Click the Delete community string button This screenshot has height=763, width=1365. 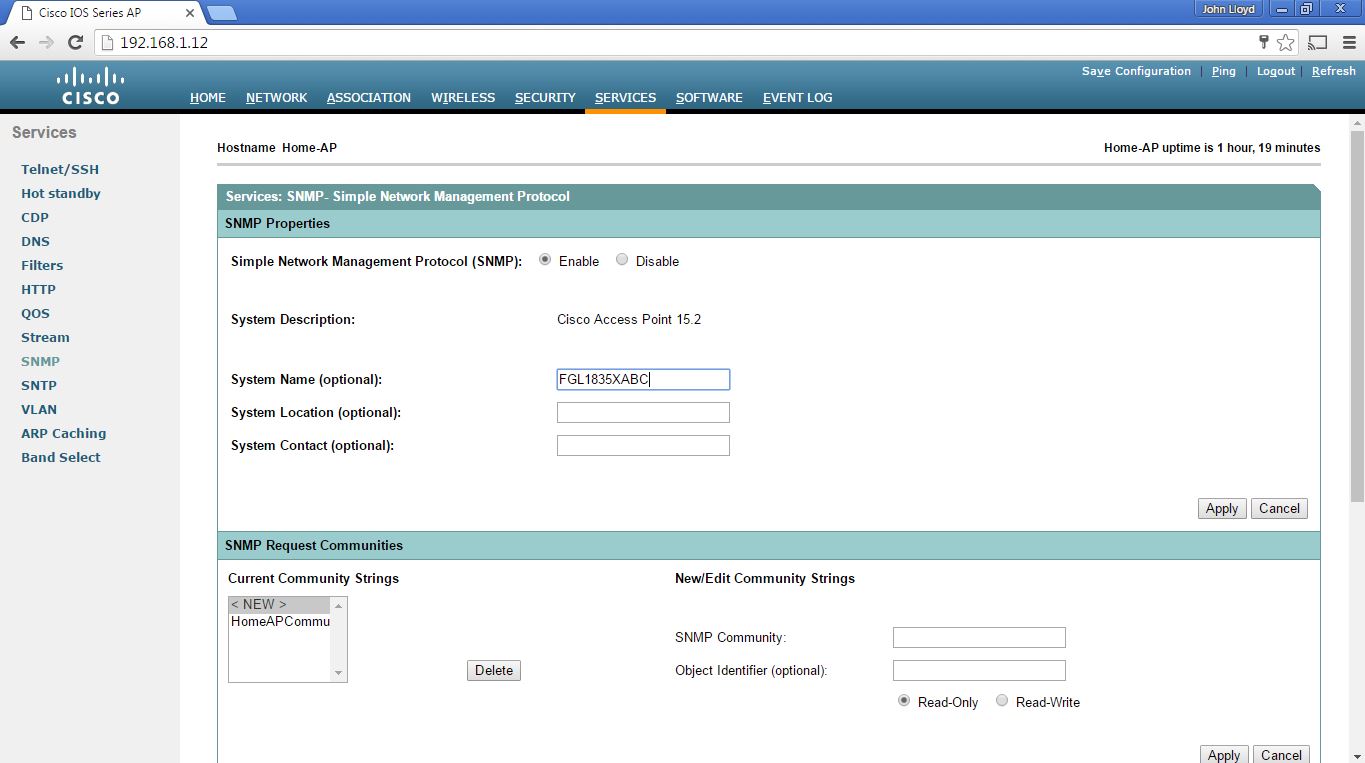pyautogui.click(x=494, y=670)
